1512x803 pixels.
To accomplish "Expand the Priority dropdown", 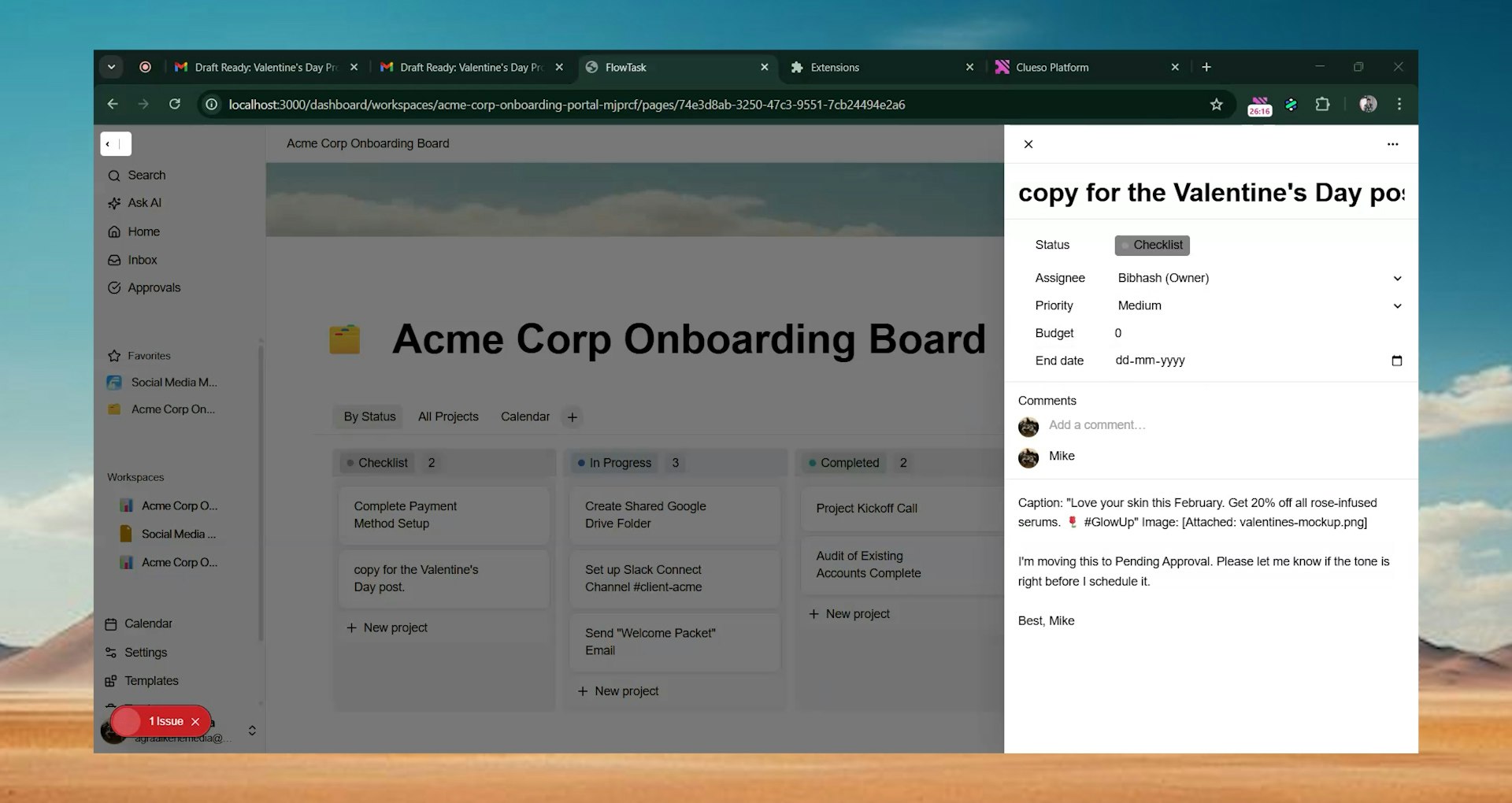I will click(x=1396, y=306).
